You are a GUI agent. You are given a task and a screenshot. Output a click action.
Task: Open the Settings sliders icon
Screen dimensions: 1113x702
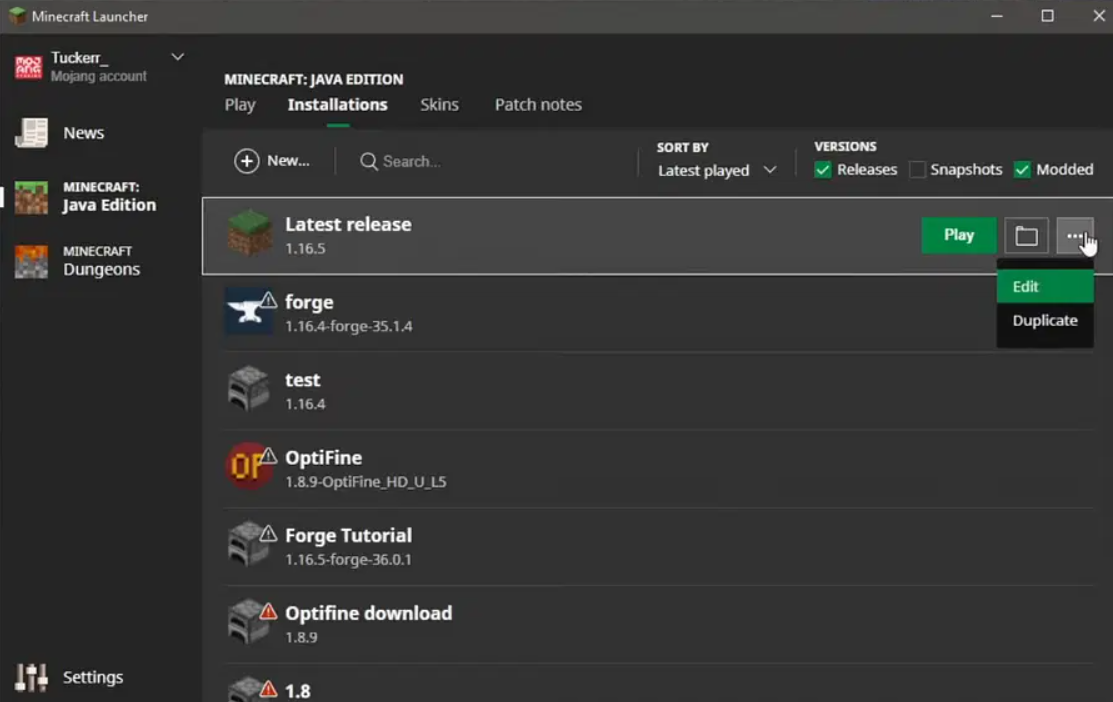pos(31,677)
